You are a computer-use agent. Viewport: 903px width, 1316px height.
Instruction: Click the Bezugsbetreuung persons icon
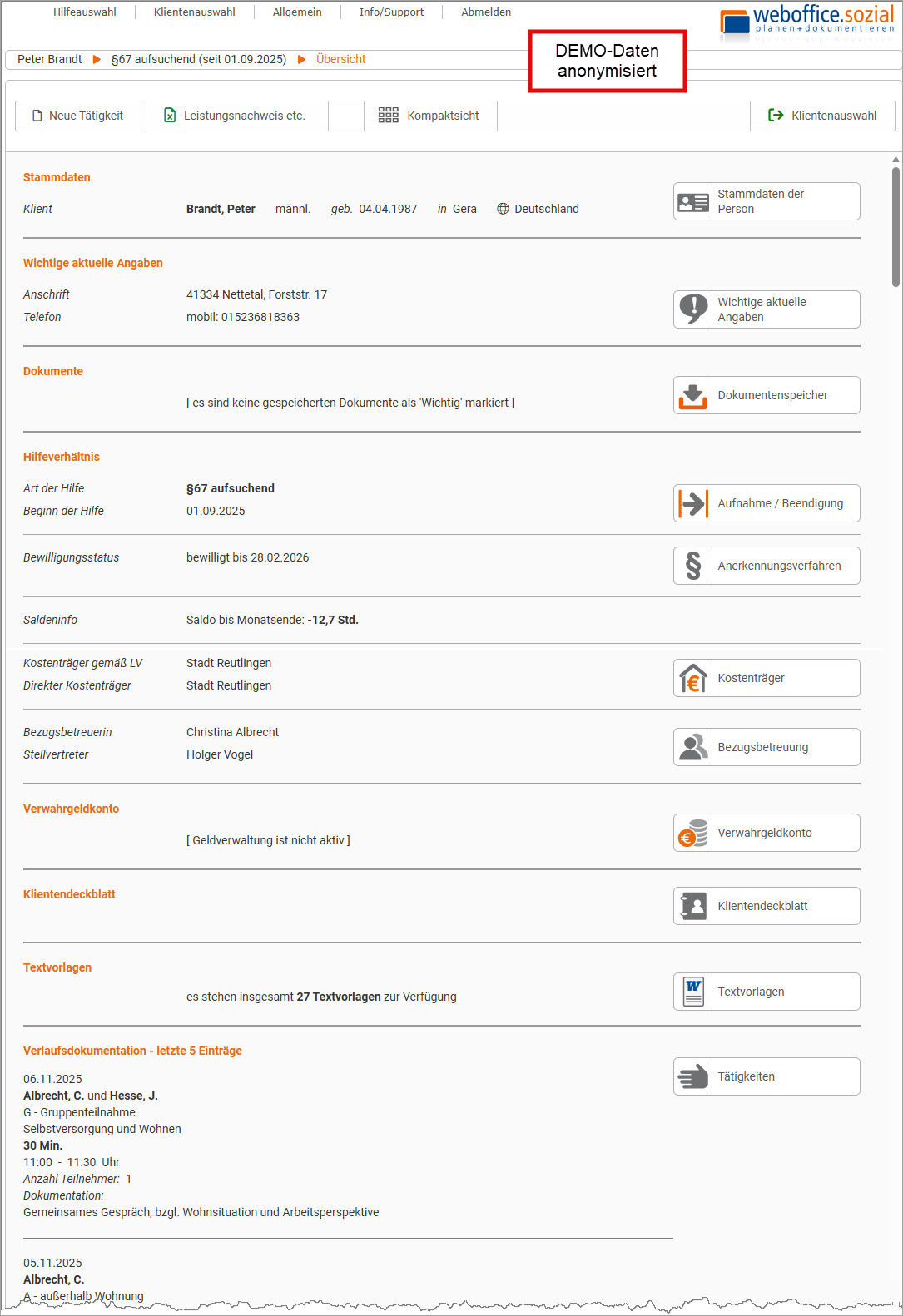[x=692, y=747]
